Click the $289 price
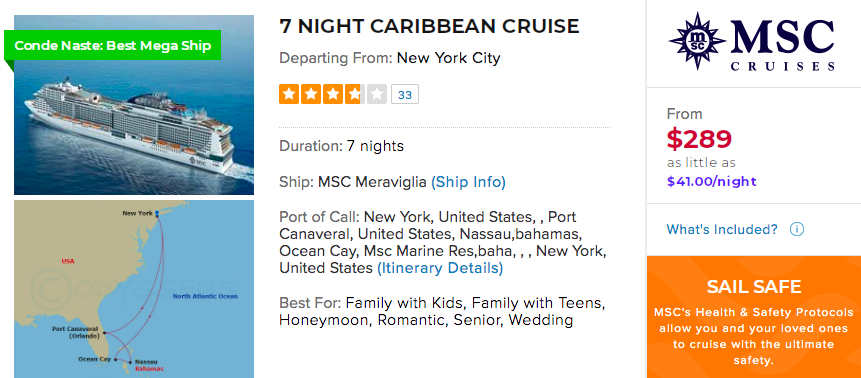 click(x=699, y=138)
